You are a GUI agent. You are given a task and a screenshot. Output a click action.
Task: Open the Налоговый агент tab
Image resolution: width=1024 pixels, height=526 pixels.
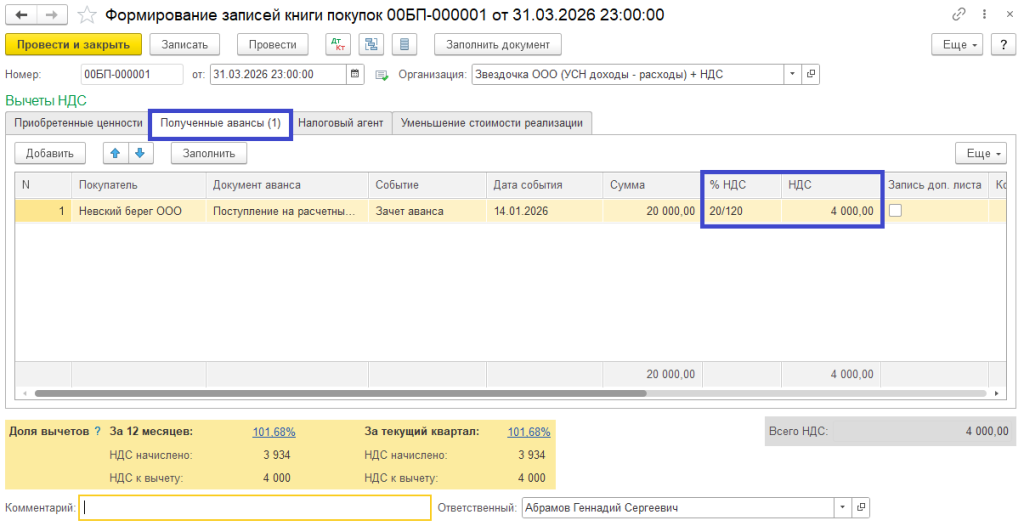pos(341,123)
